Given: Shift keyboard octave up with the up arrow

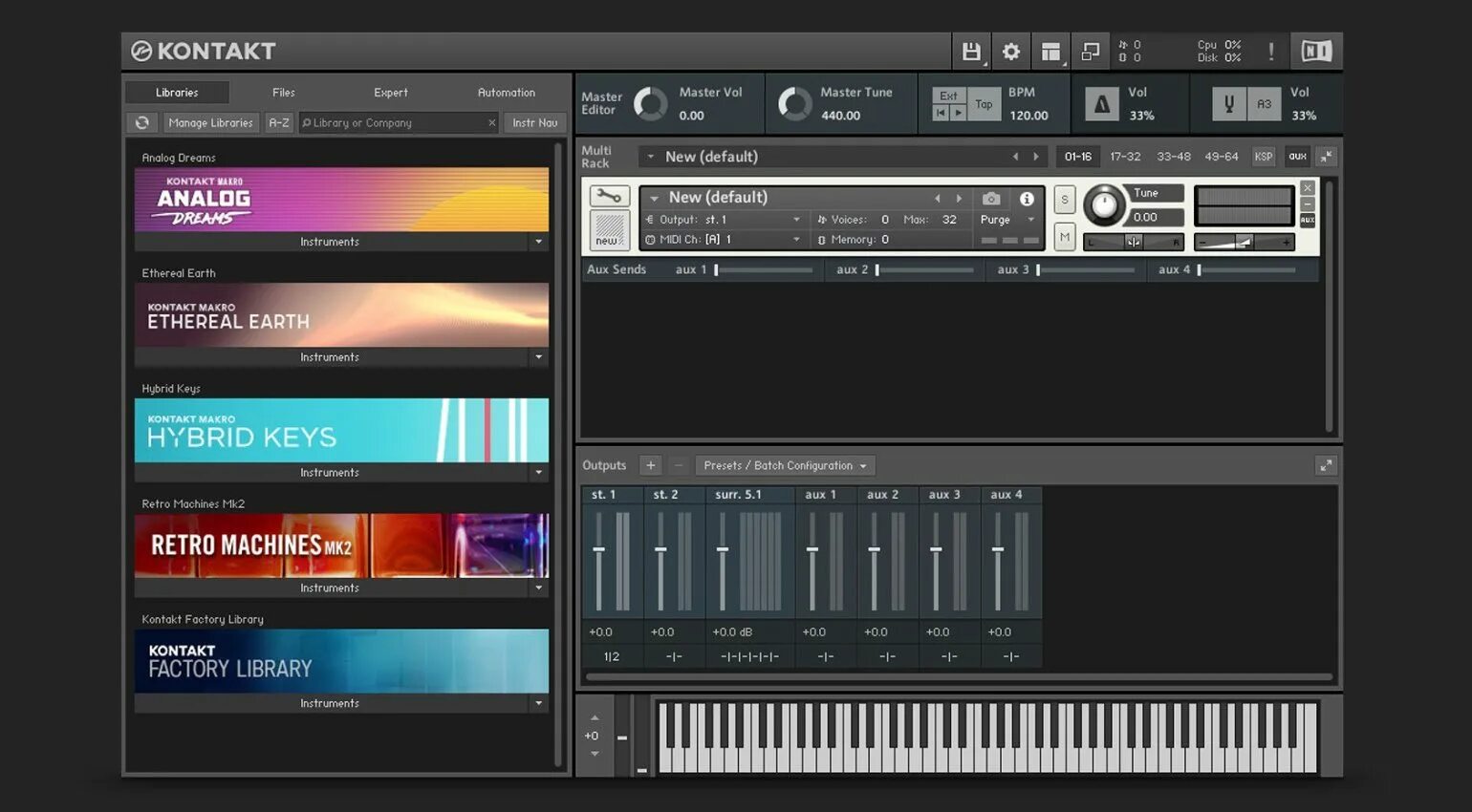Looking at the screenshot, I should point(595,717).
